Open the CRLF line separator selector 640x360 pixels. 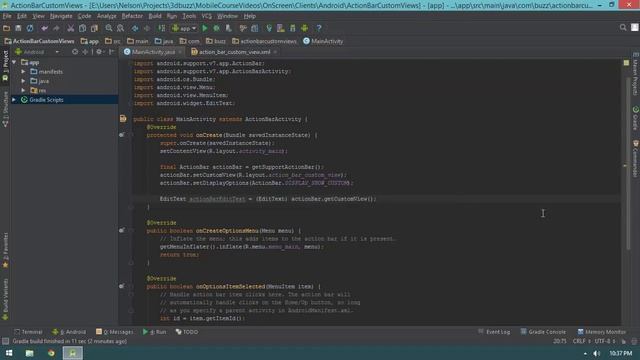[582, 341]
